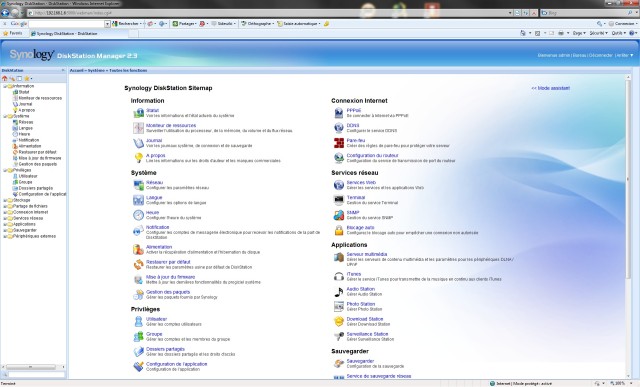Select Dossiers partagés in sidebar tree
This screenshot has height=387, width=640.
pos(36,188)
